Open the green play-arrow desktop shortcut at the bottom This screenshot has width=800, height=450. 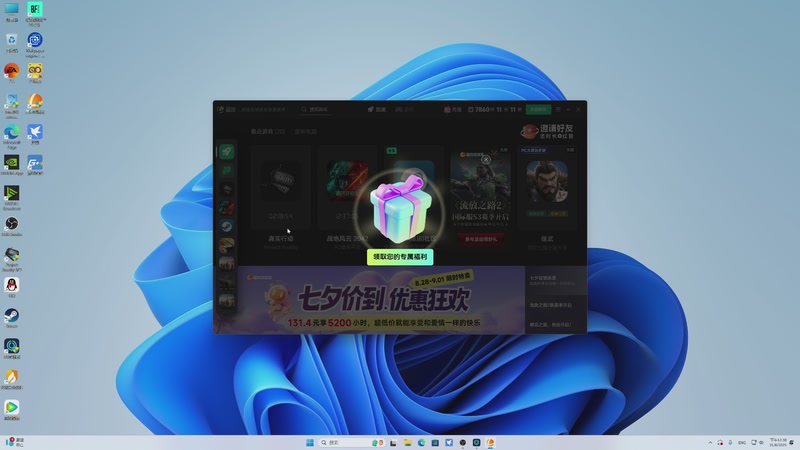point(12,410)
